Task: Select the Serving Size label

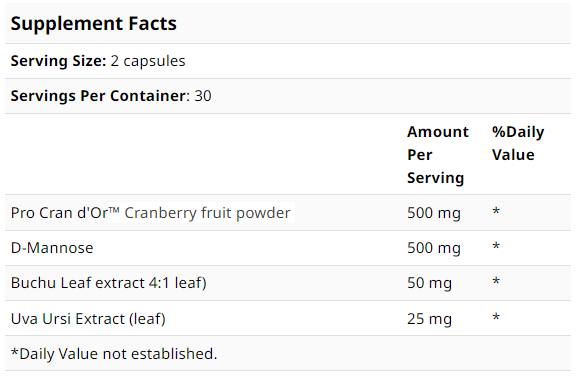Action: (x=59, y=61)
